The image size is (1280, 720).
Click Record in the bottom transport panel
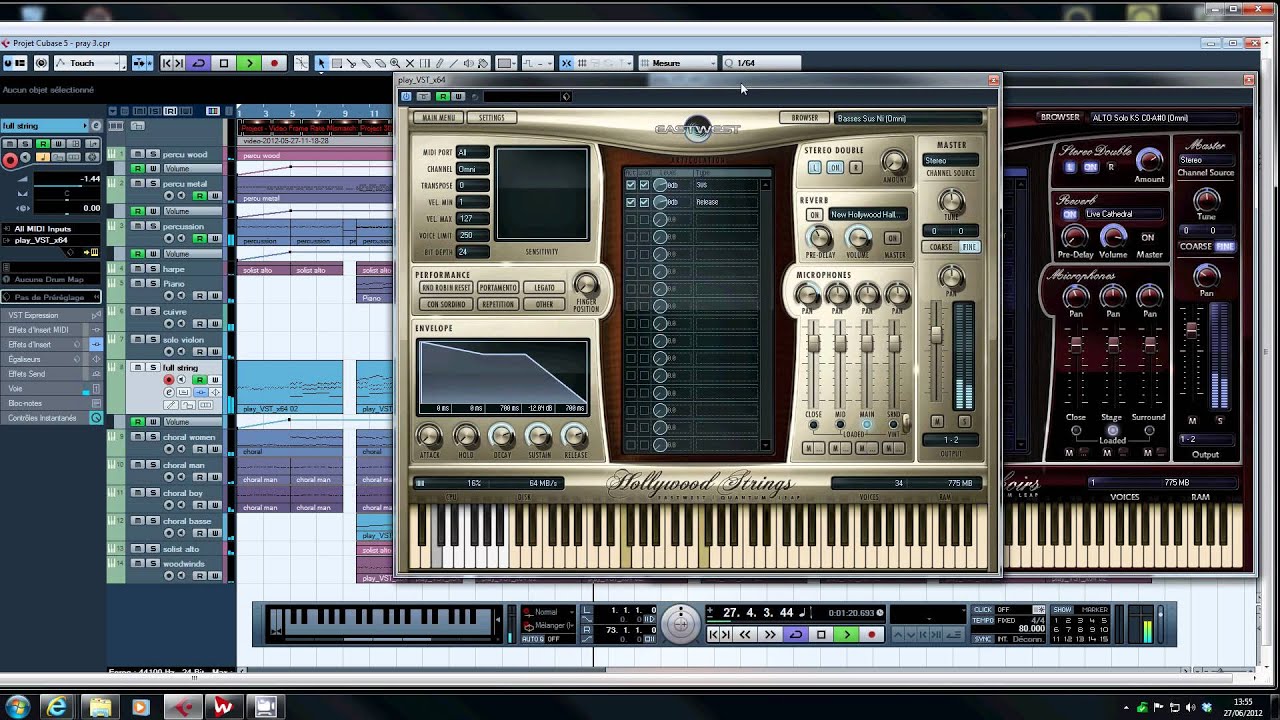click(872, 634)
